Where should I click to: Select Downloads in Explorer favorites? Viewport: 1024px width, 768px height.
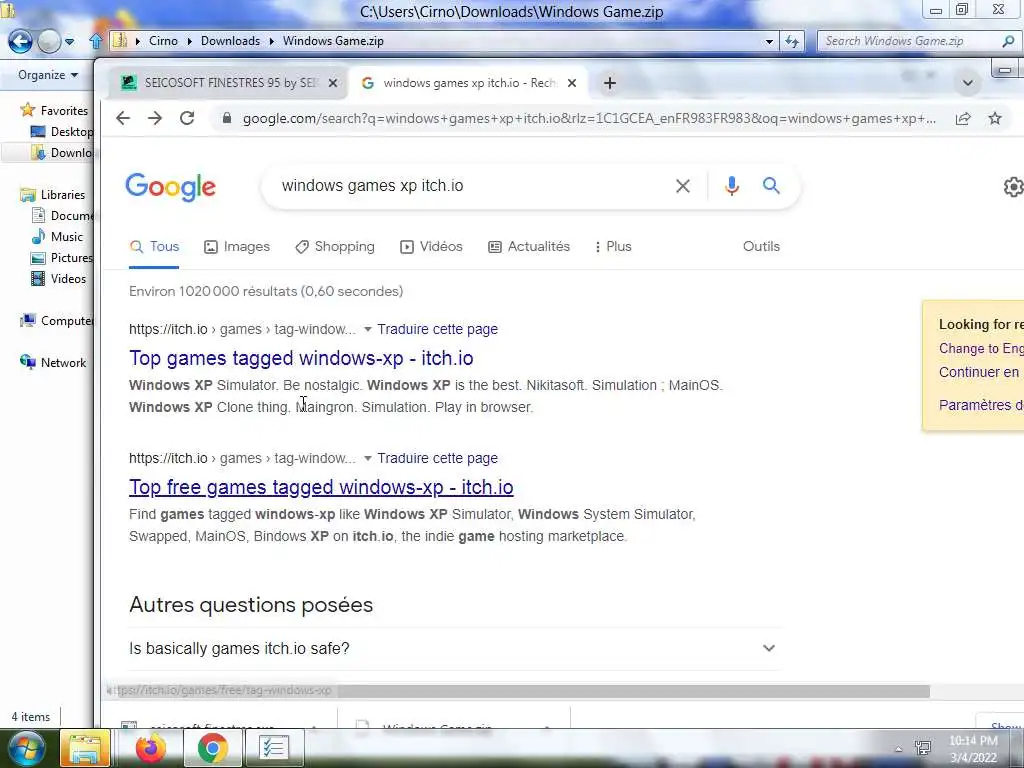[63, 153]
